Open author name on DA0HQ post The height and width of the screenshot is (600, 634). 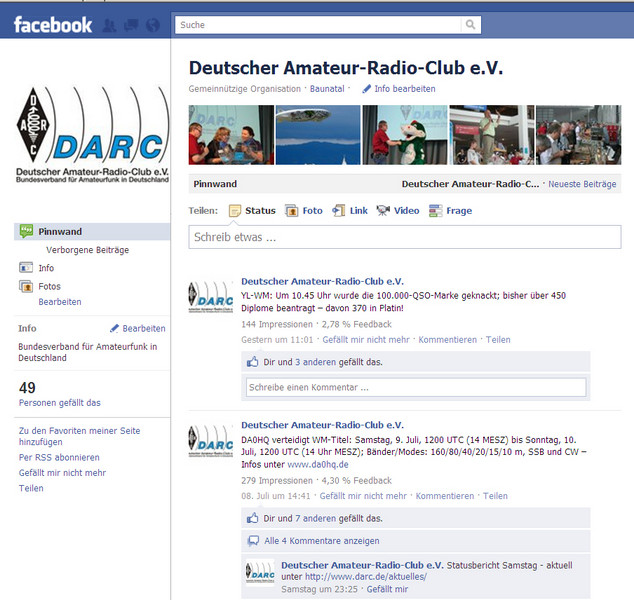point(322,425)
